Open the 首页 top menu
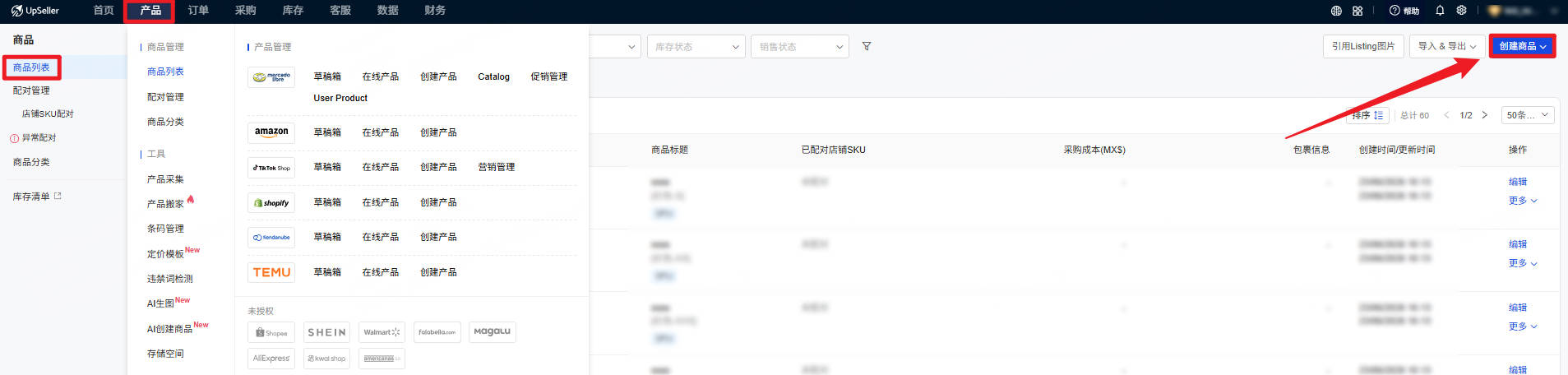Image resolution: width=1568 pixels, height=375 pixels. point(104,11)
